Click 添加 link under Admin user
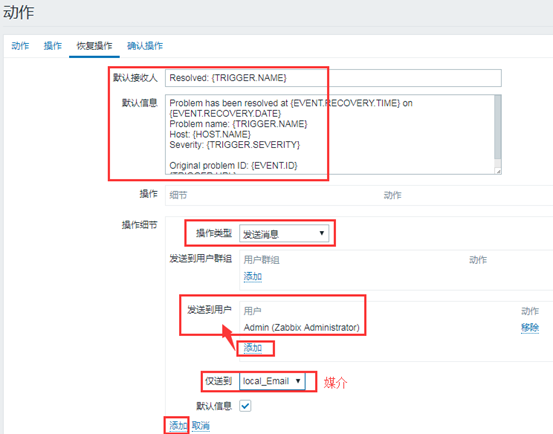This screenshot has height=434, width=553. (253, 348)
